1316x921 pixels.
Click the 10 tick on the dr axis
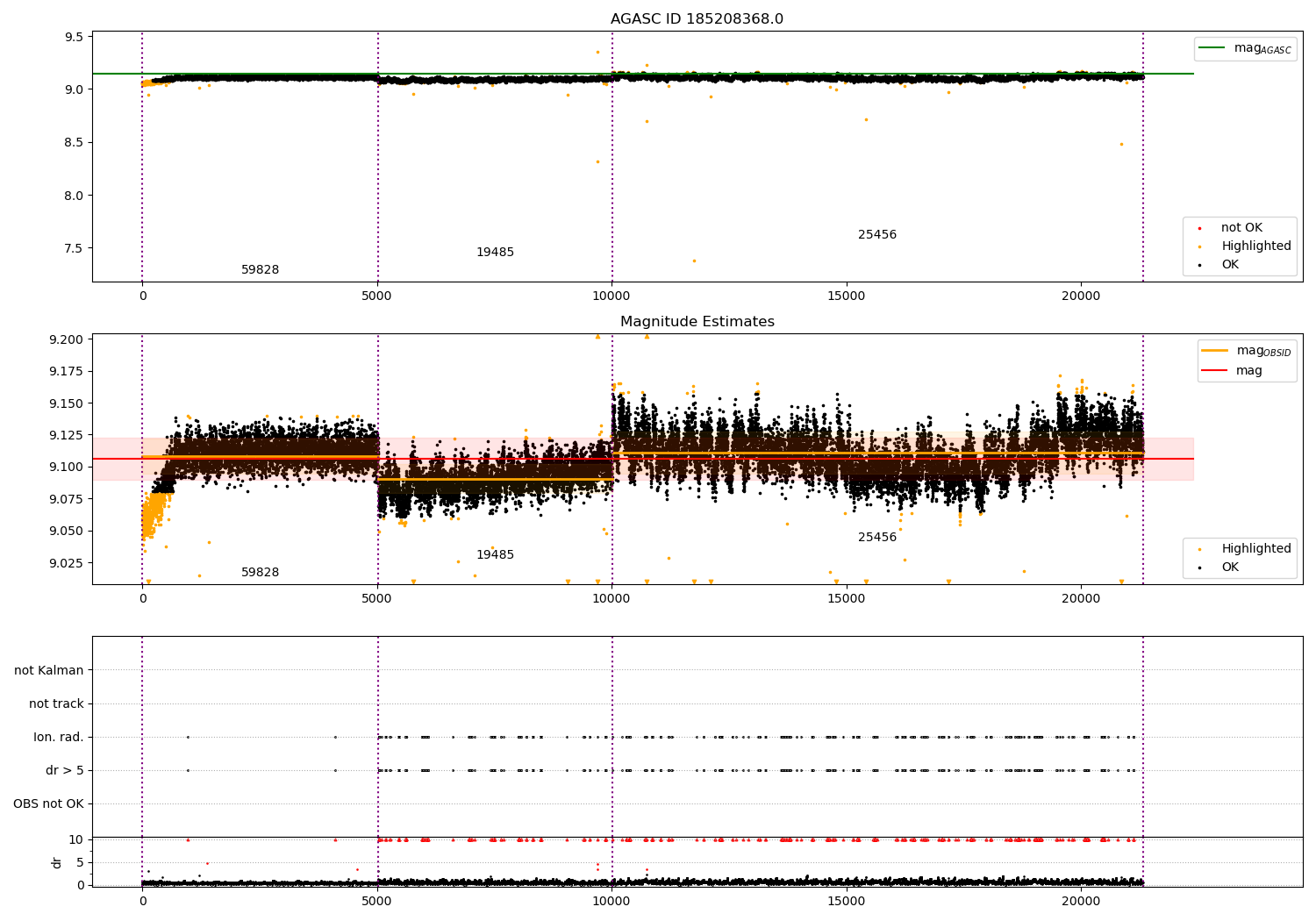click(76, 839)
